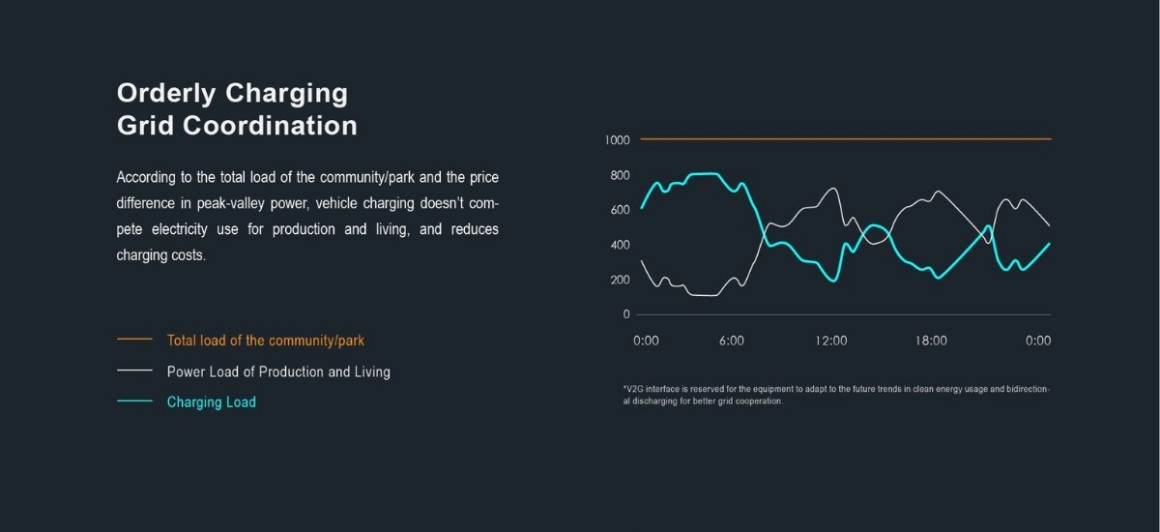This screenshot has width=1160, height=532.
Task: Click the leftmost 0:00 x-axis label
Action: click(646, 341)
